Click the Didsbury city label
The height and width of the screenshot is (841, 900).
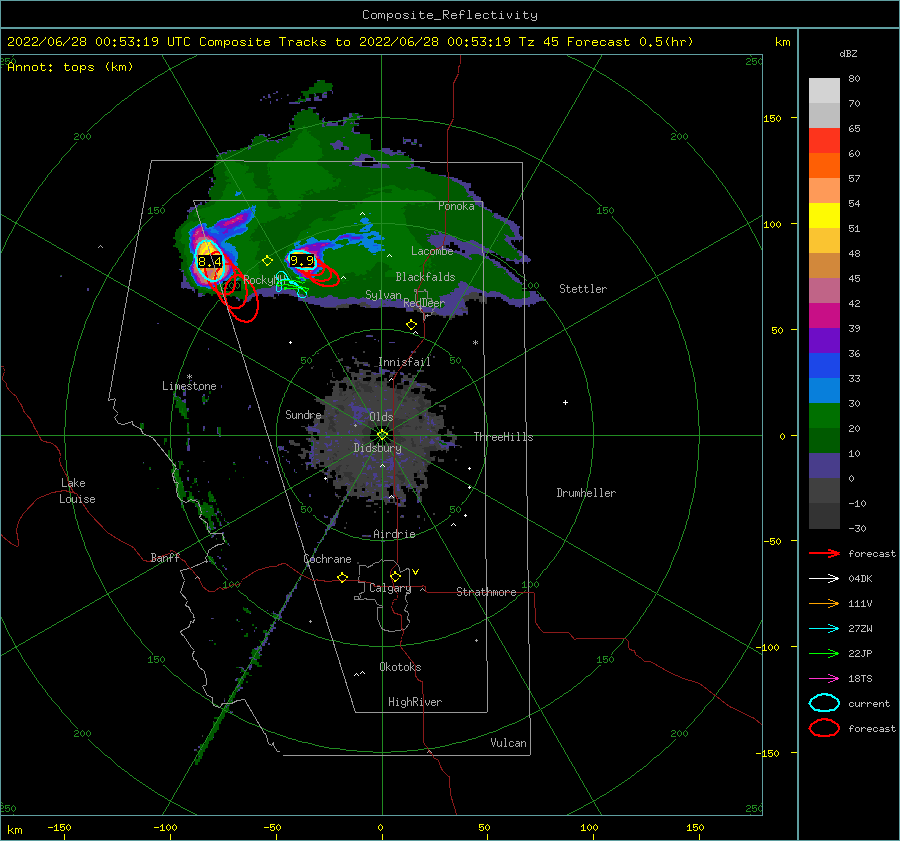pos(378,448)
